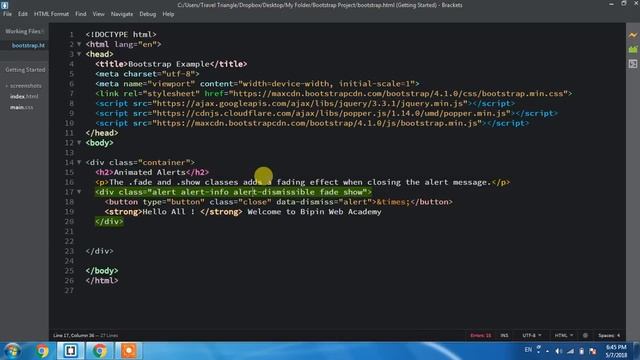Click Spaces indentation label in status bar
Screen dimensions: 640x360
point(607,336)
